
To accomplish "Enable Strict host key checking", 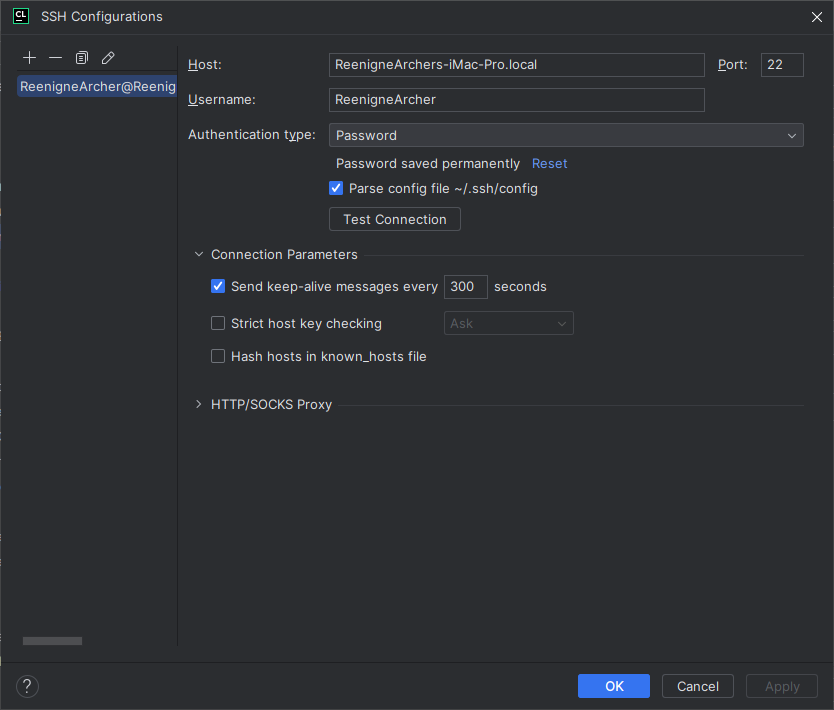I will tap(218, 323).
